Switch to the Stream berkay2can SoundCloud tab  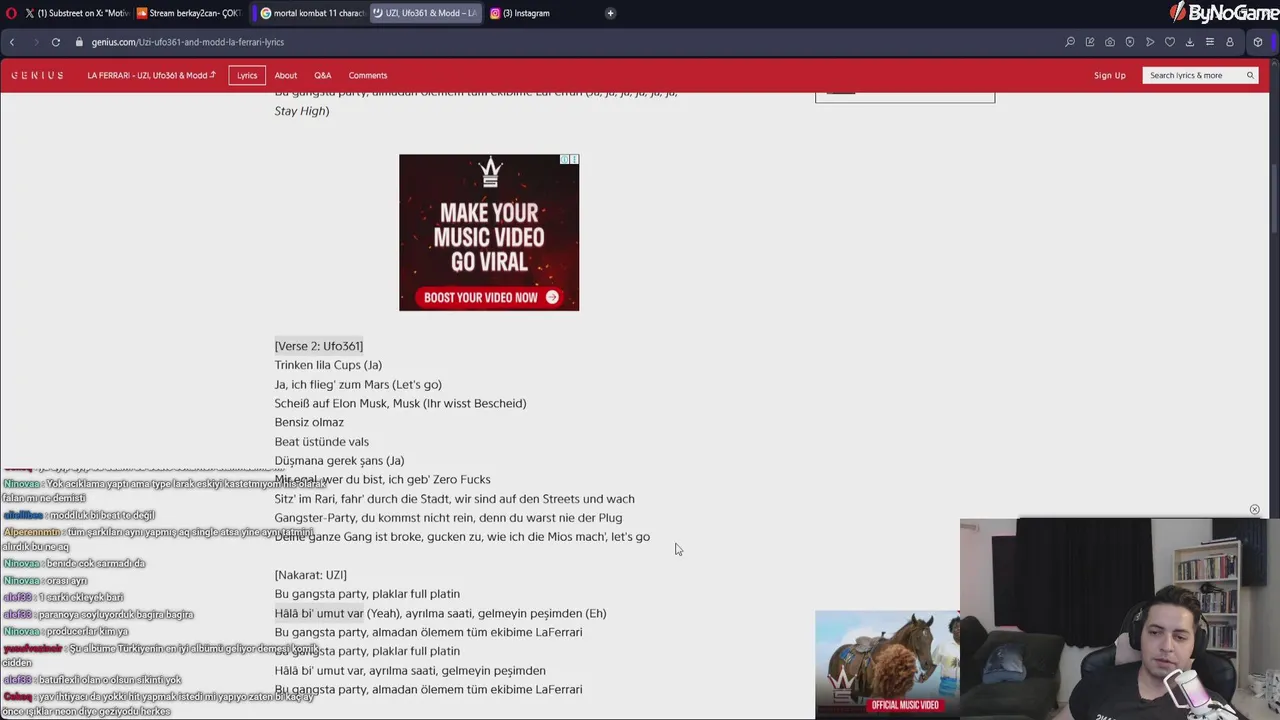189,13
